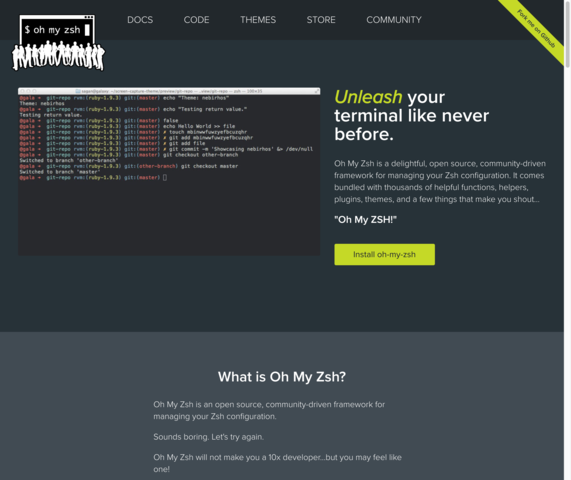Screen dimensions: 571x480
Task: Open the DOCS menu item
Action: coord(140,20)
